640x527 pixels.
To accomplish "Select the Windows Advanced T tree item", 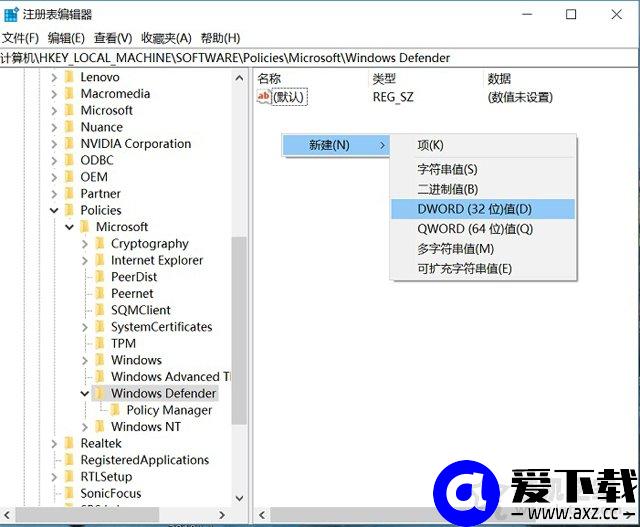I will [x=170, y=377].
